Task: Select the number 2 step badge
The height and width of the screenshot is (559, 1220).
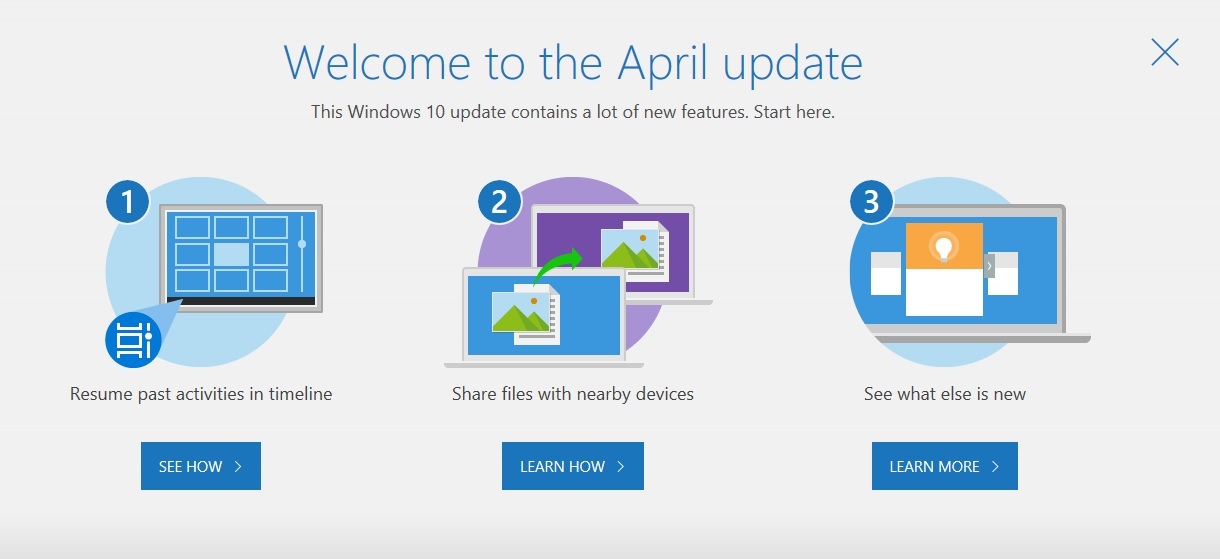Action: click(499, 203)
